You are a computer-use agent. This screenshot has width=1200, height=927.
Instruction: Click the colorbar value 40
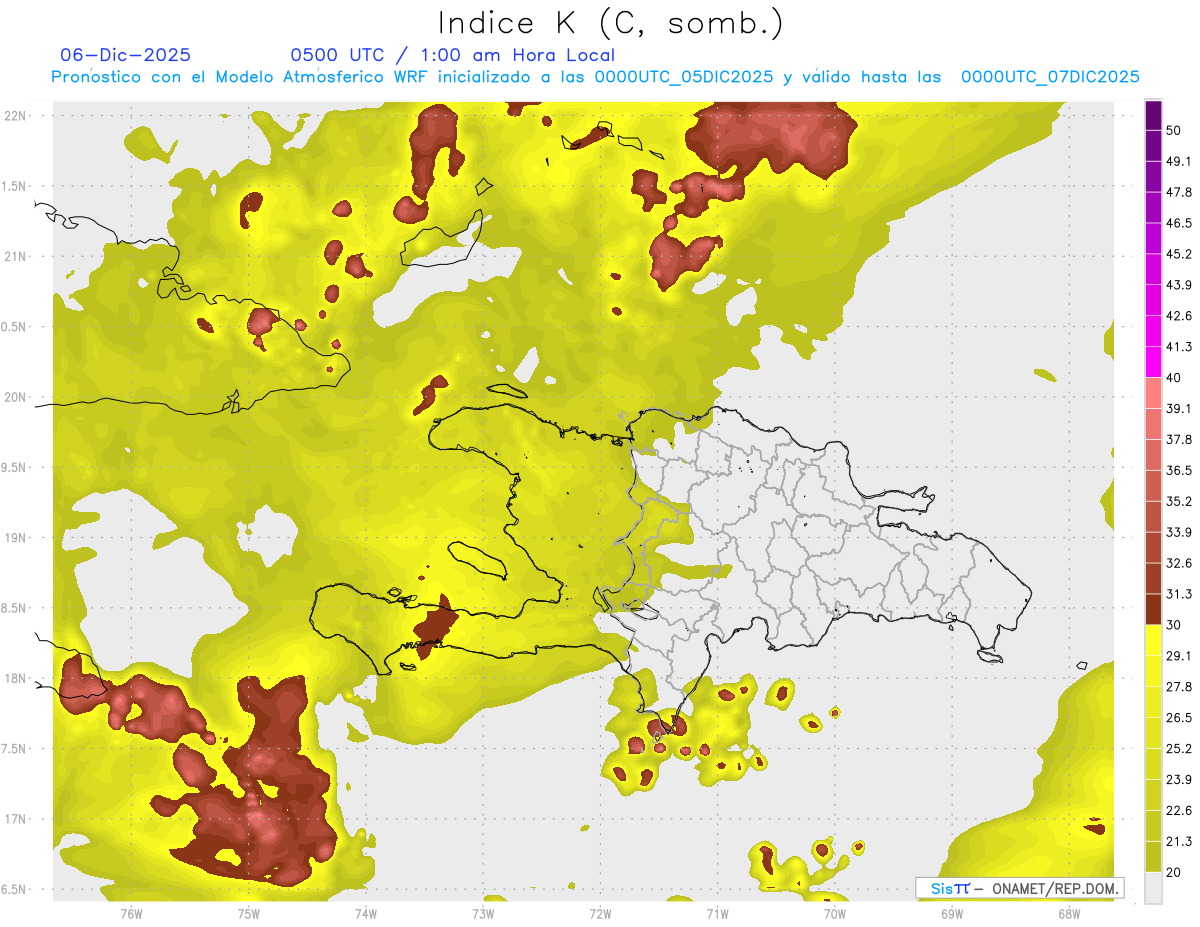click(1174, 378)
